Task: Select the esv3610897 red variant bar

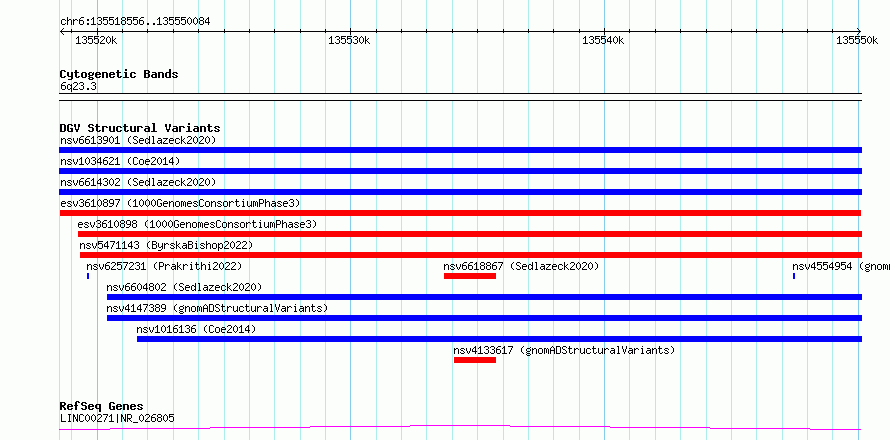Action: 460,213
